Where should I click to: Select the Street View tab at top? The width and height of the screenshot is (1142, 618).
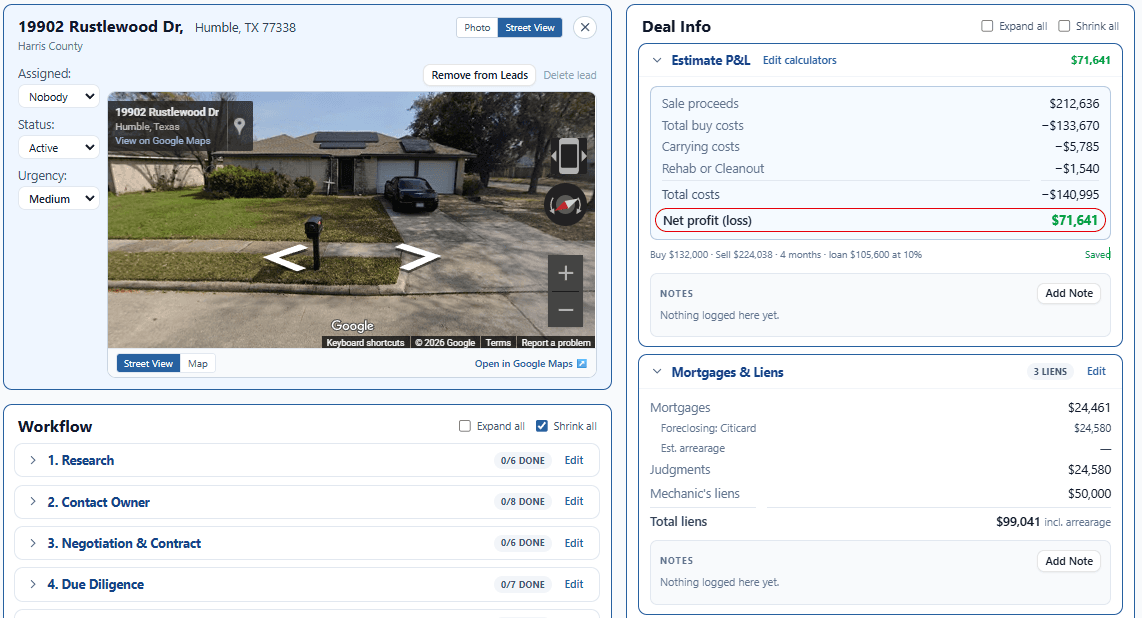530,28
